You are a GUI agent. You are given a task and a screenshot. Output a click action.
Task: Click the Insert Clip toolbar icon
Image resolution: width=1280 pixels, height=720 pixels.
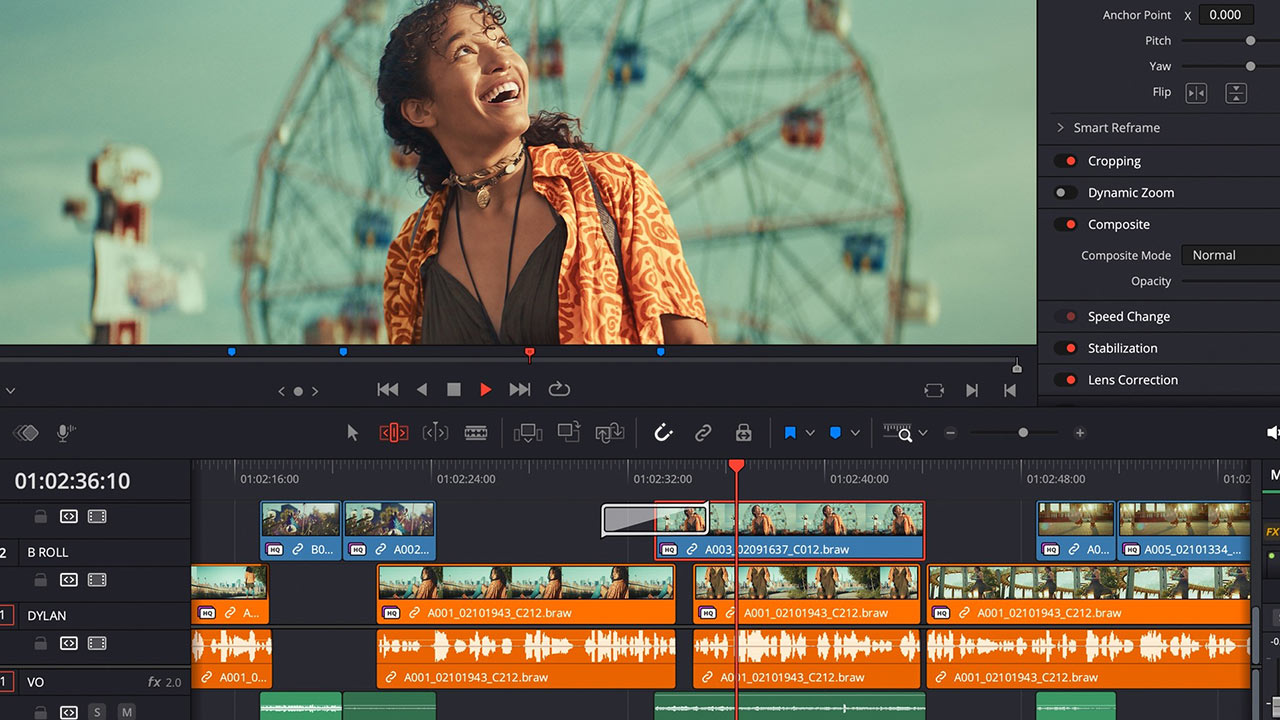(527, 433)
